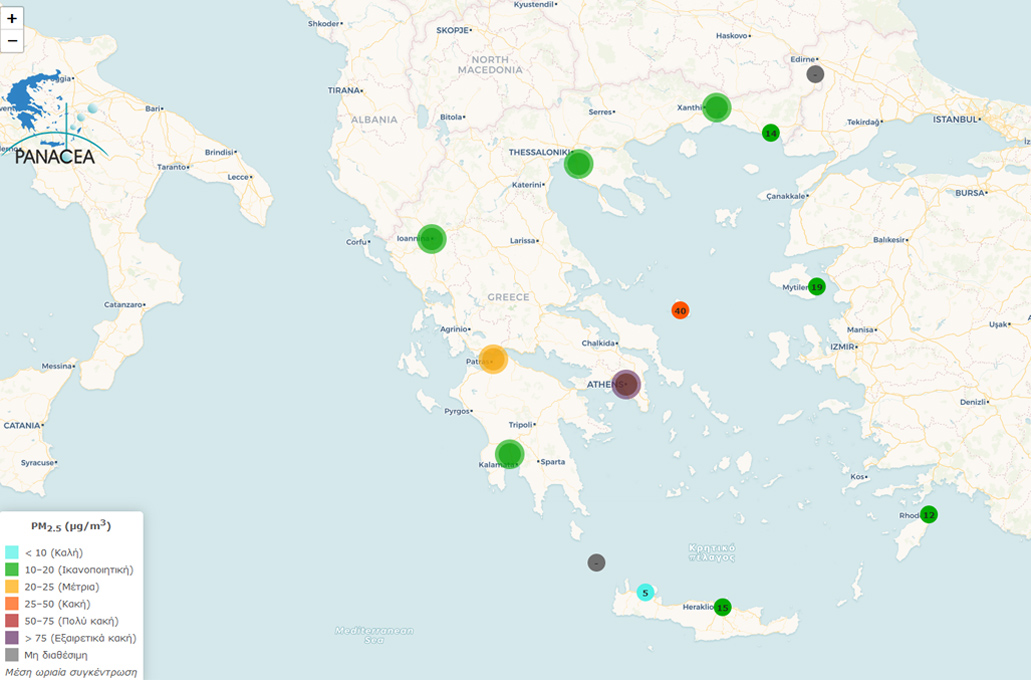This screenshot has height=680, width=1031.
Task: Select the green Kalamata station marker
Action: tap(510, 454)
